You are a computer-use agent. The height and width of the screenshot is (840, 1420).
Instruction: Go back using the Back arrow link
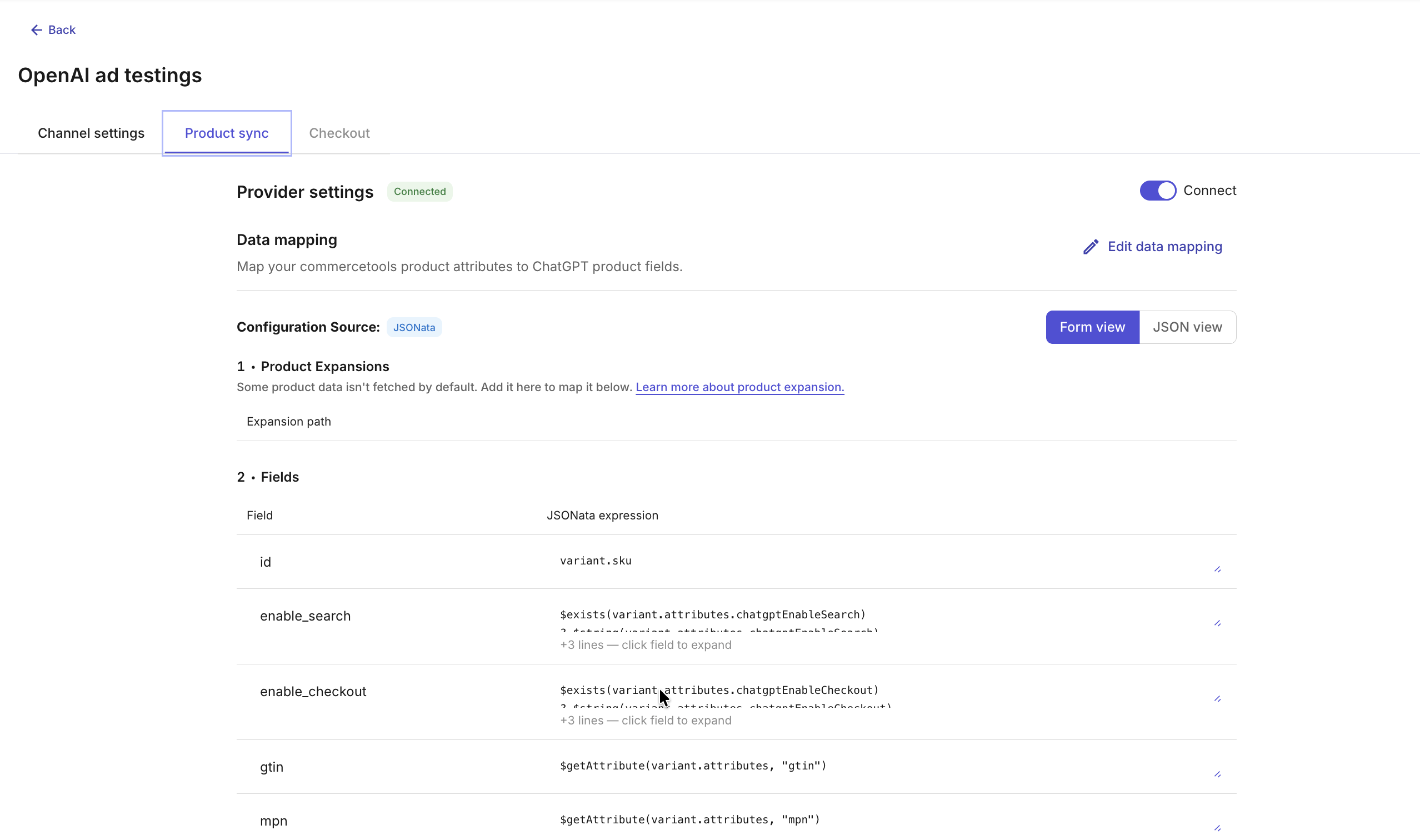point(53,30)
